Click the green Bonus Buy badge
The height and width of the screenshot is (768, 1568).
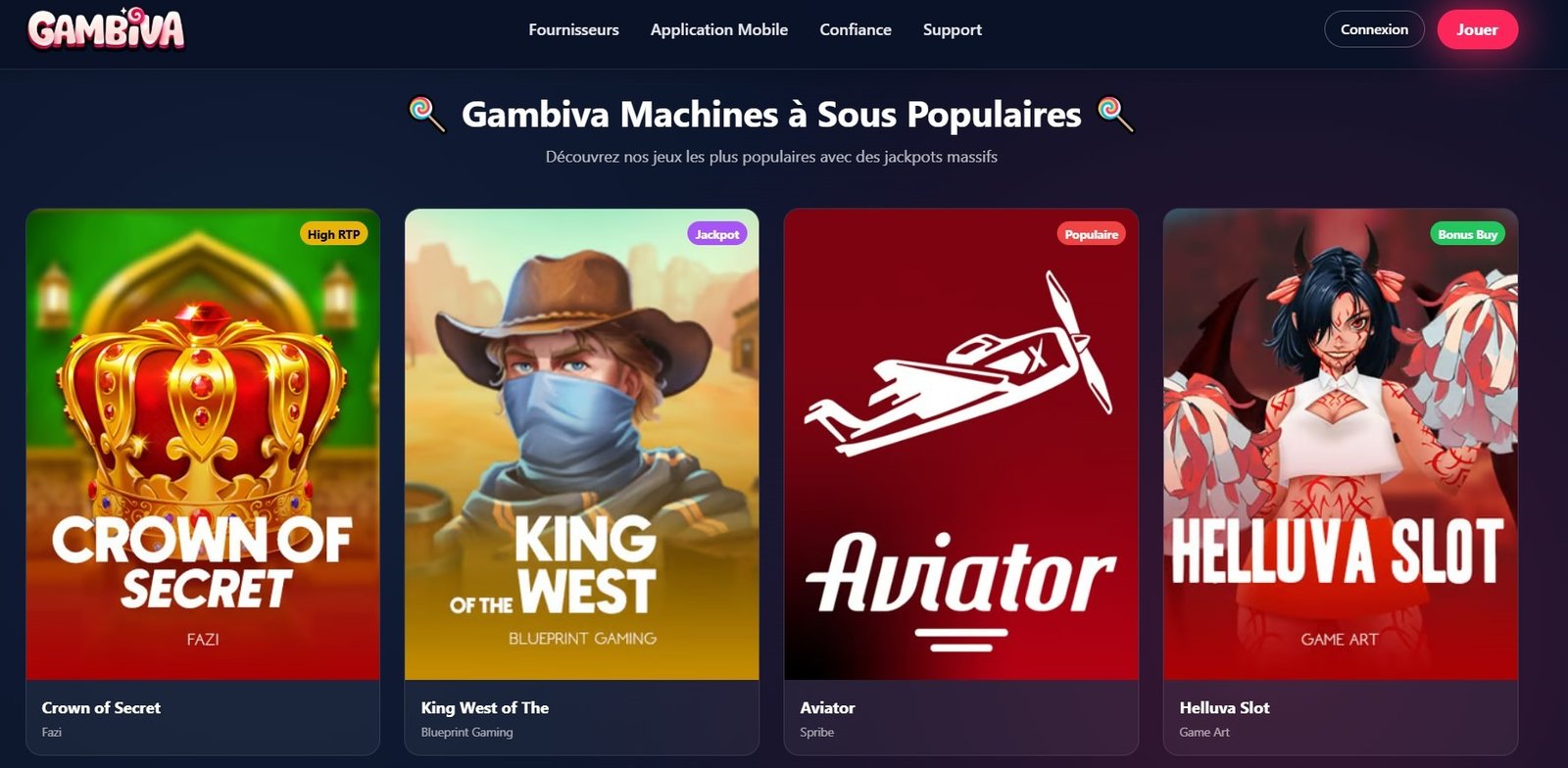(1467, 234)
